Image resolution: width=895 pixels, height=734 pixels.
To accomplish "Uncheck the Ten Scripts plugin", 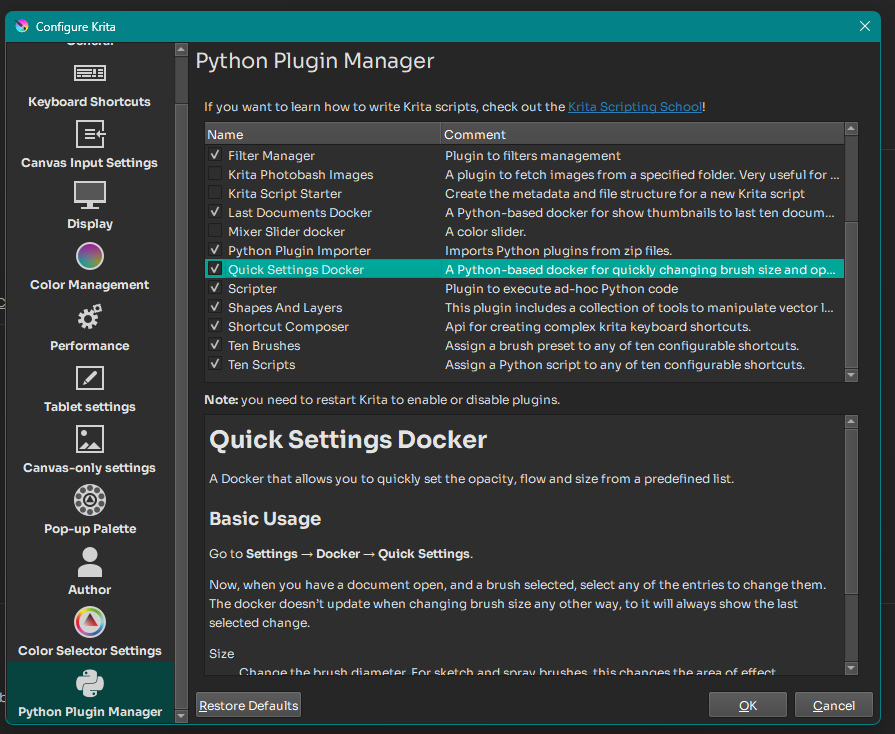I will [215, 364].
